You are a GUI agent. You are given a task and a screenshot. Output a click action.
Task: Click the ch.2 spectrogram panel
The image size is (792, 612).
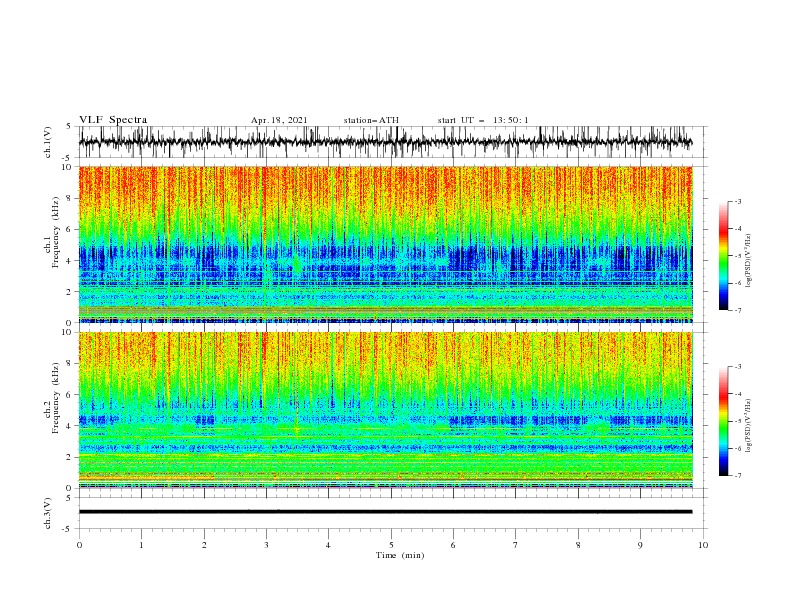[385, 410]
